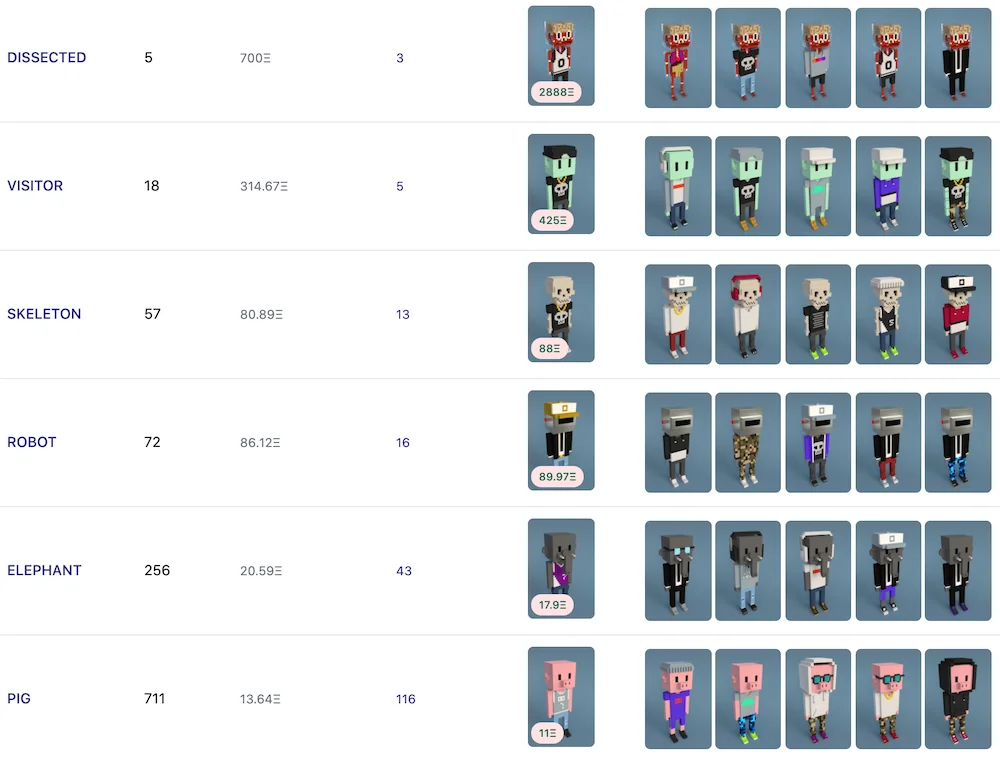Click the 43 listings count for Elephant
The image size is (1000, 757).
coord(404,571)
